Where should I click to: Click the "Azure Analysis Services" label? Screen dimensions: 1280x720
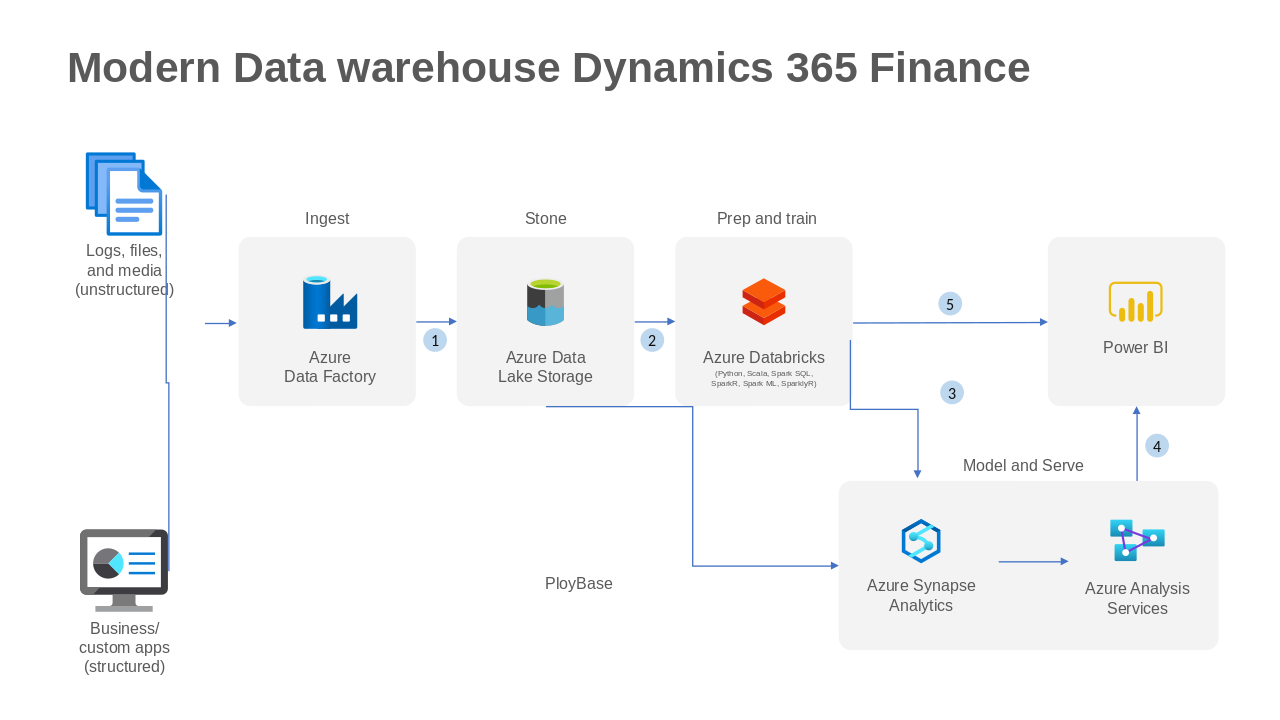click(1137, 599)
